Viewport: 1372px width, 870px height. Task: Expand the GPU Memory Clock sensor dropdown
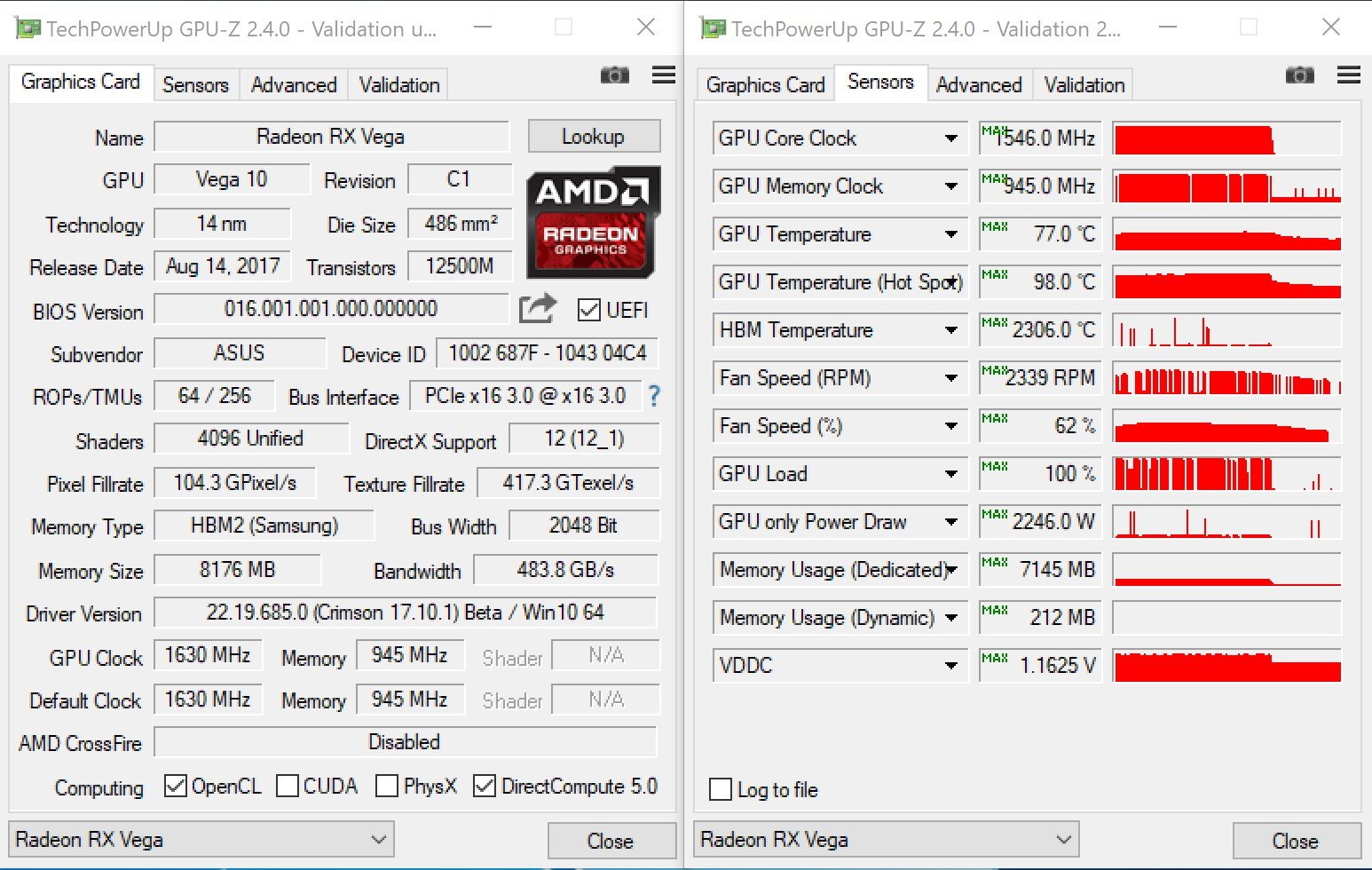pyautogui.click(x=951, y=186)
